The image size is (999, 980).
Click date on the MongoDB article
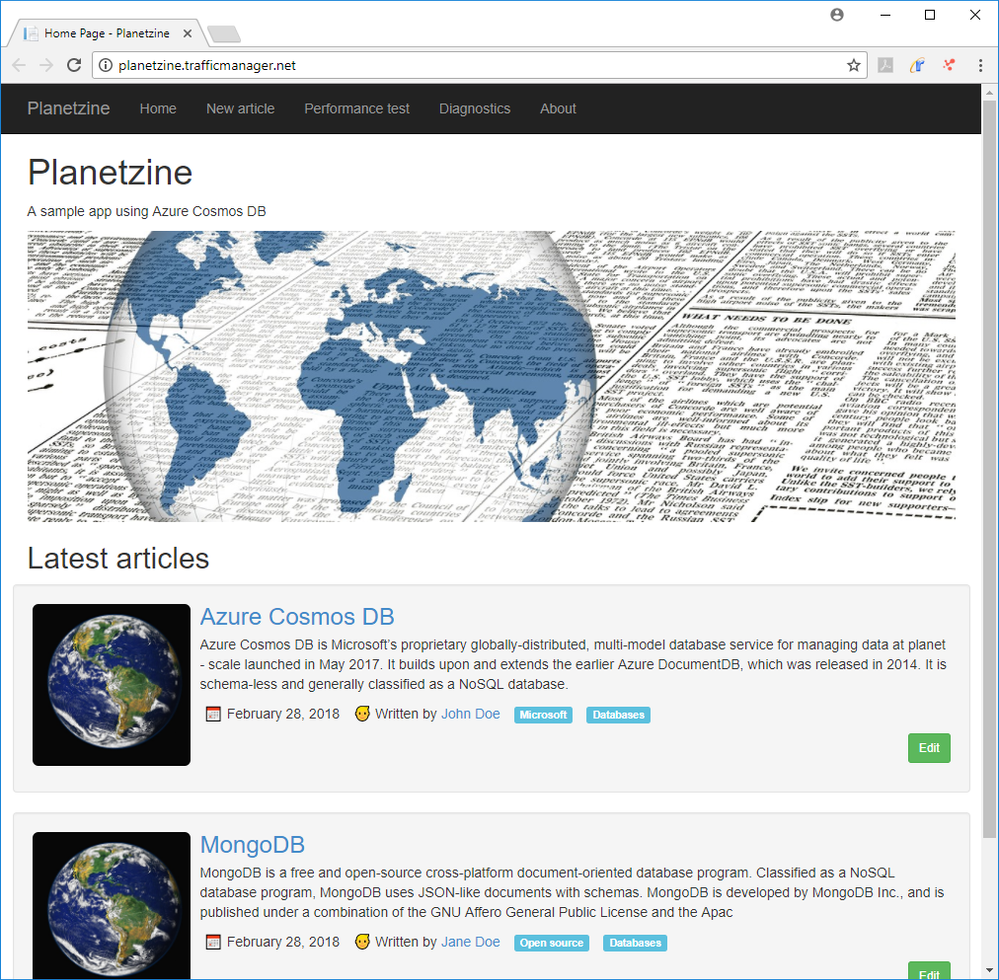(x=283, y=942)
